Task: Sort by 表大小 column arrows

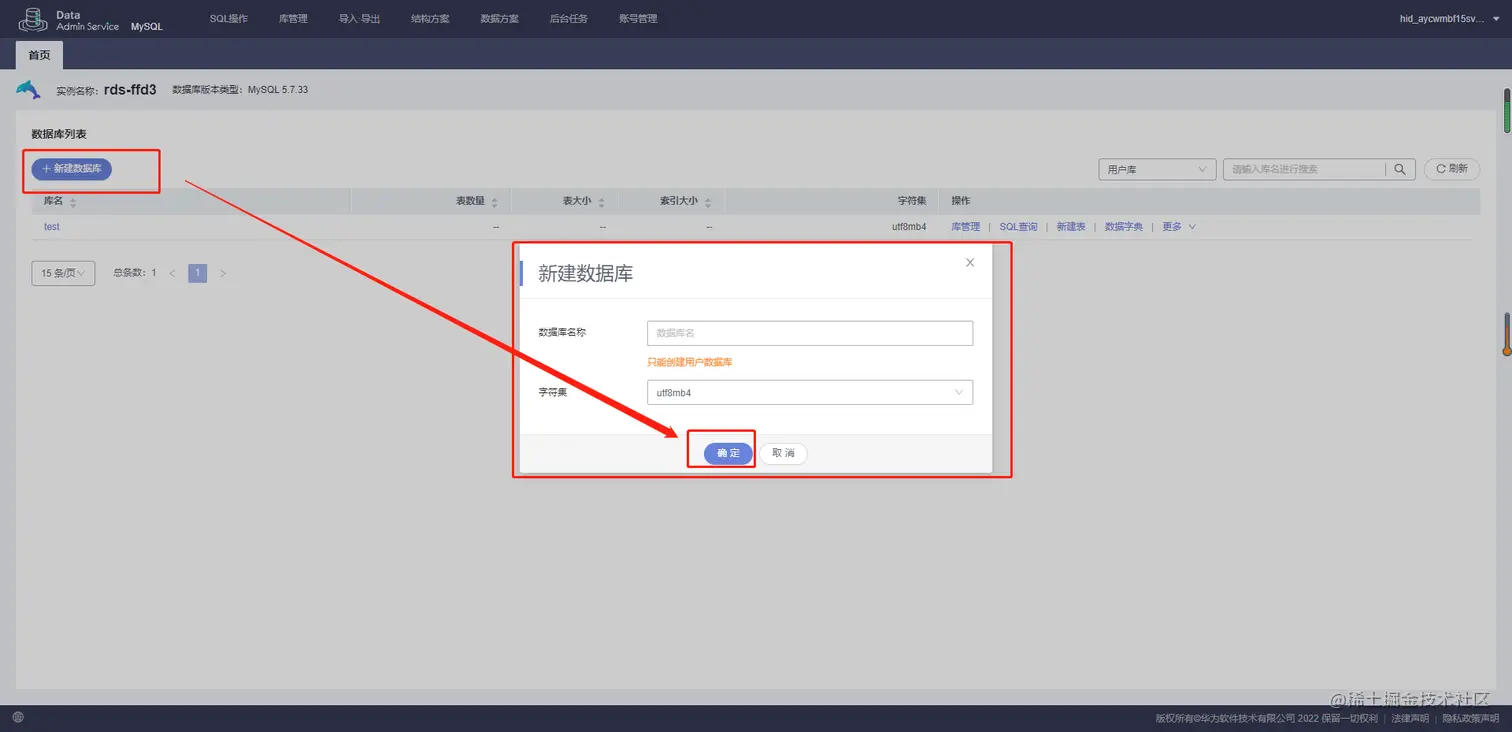Action: pyautogui.click(x=600, y=202)
